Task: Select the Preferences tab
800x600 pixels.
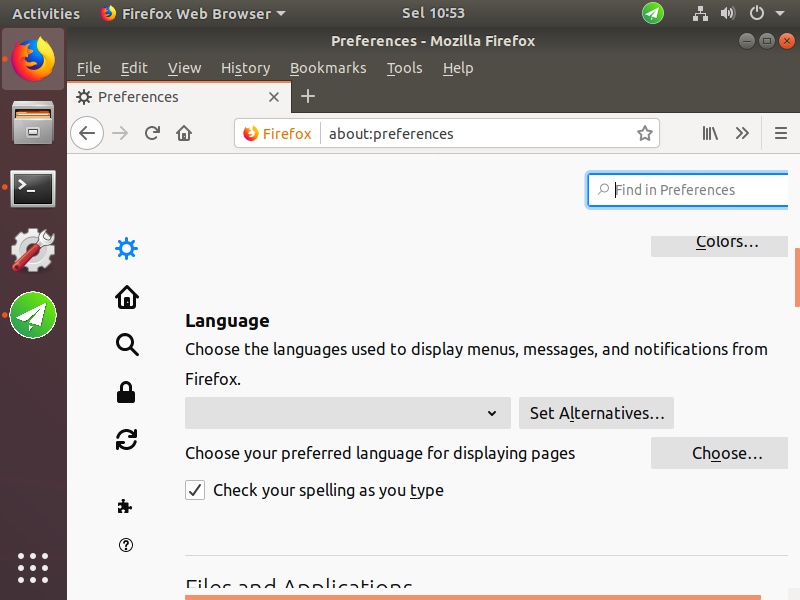Action: [x=179, y=97]
